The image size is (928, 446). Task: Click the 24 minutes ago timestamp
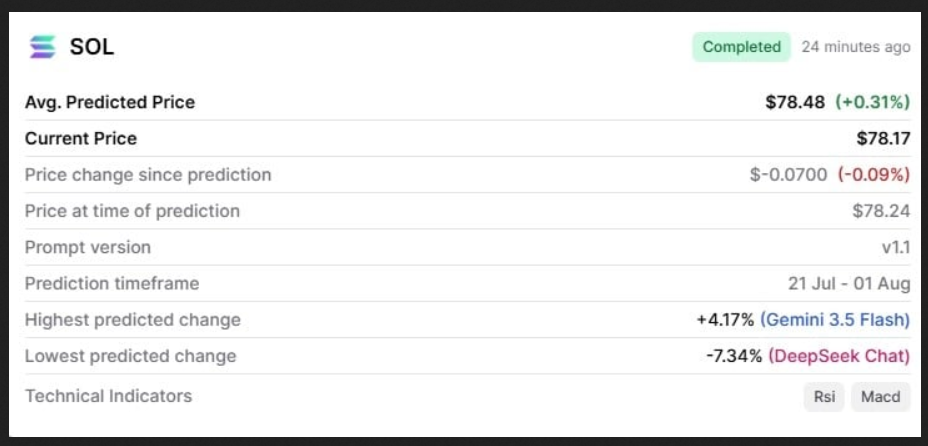[x=856, y=47]
